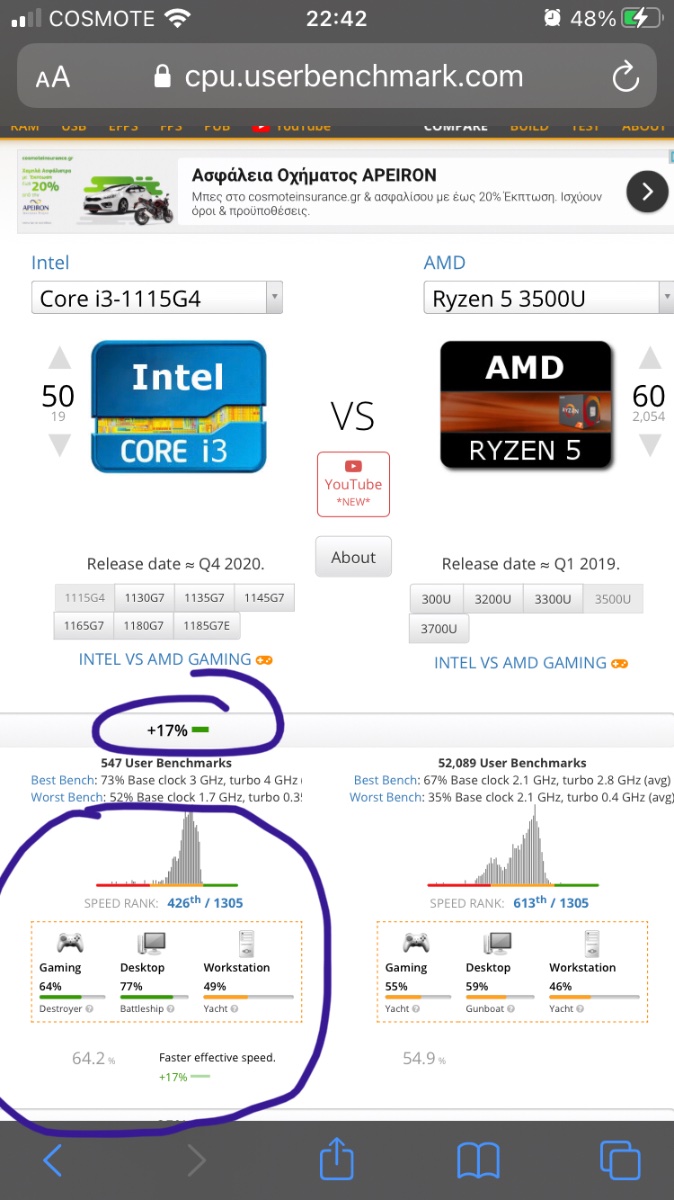Show open tabs in Safari
This screenshot has width=674, height=1200.
point(619,1160)
